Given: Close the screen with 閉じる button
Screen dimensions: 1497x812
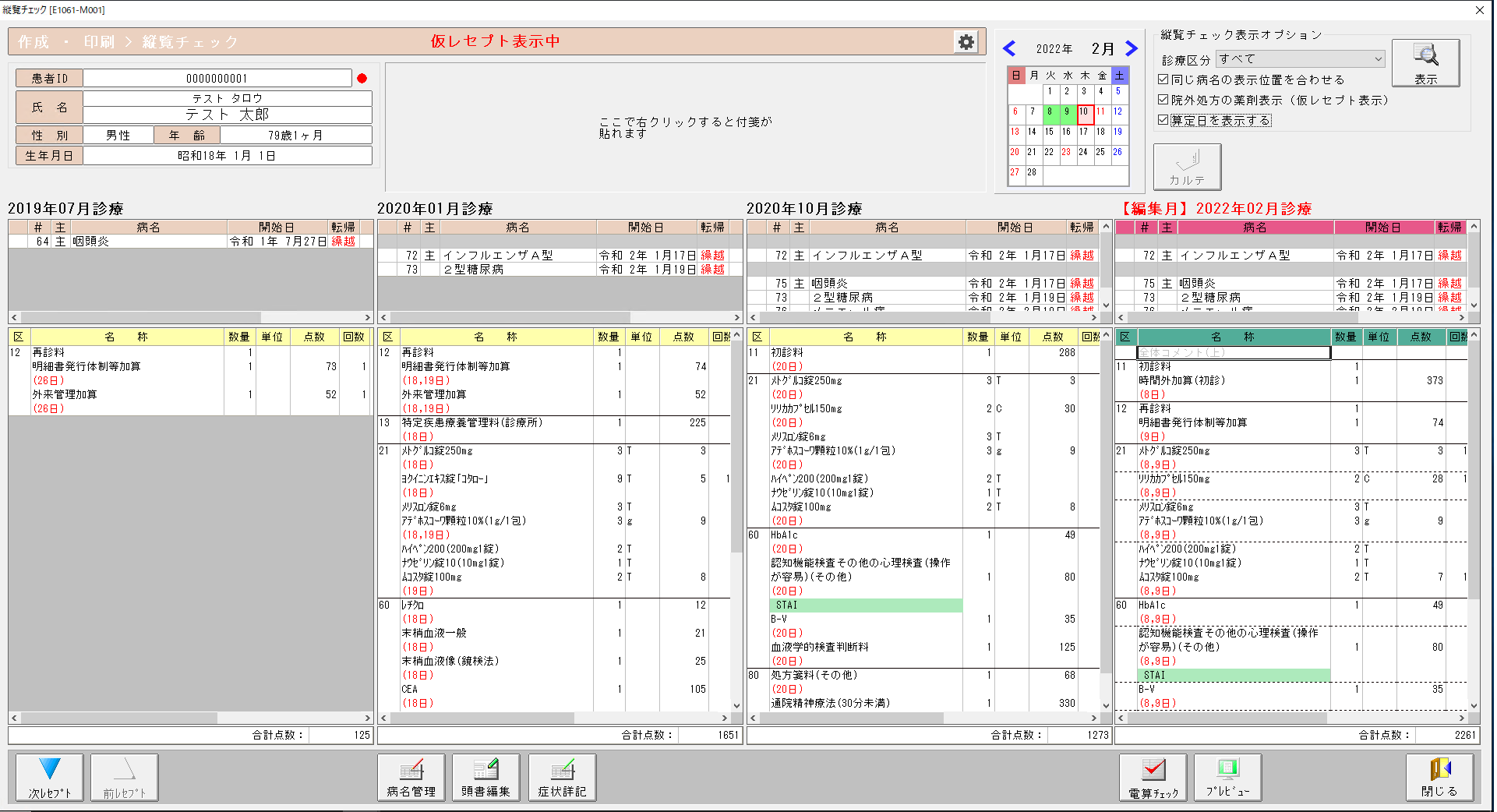Looking at the screenshot, I should point(1439,777).
